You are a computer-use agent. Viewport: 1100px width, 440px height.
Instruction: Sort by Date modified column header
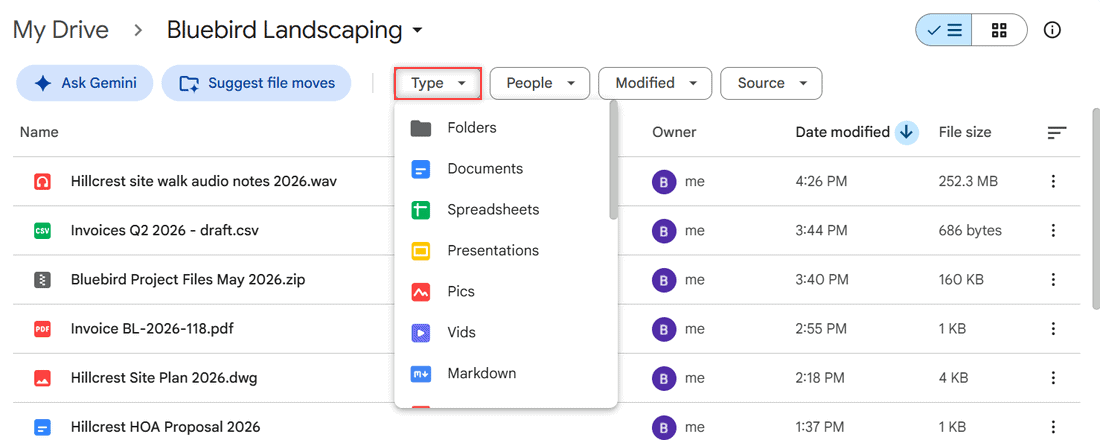pos(843,132)
